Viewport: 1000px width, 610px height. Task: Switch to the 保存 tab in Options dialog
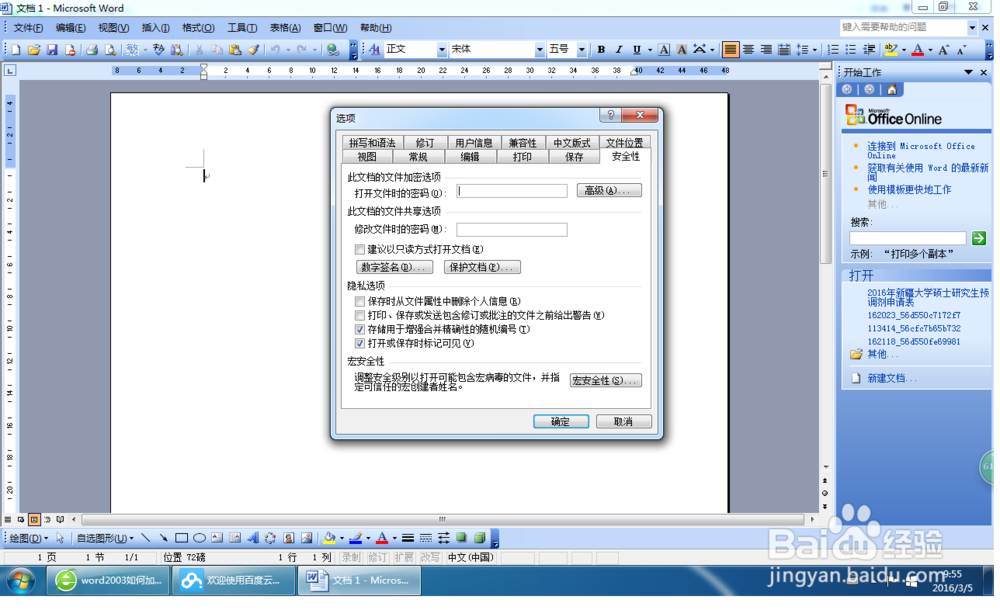(573, 156)
